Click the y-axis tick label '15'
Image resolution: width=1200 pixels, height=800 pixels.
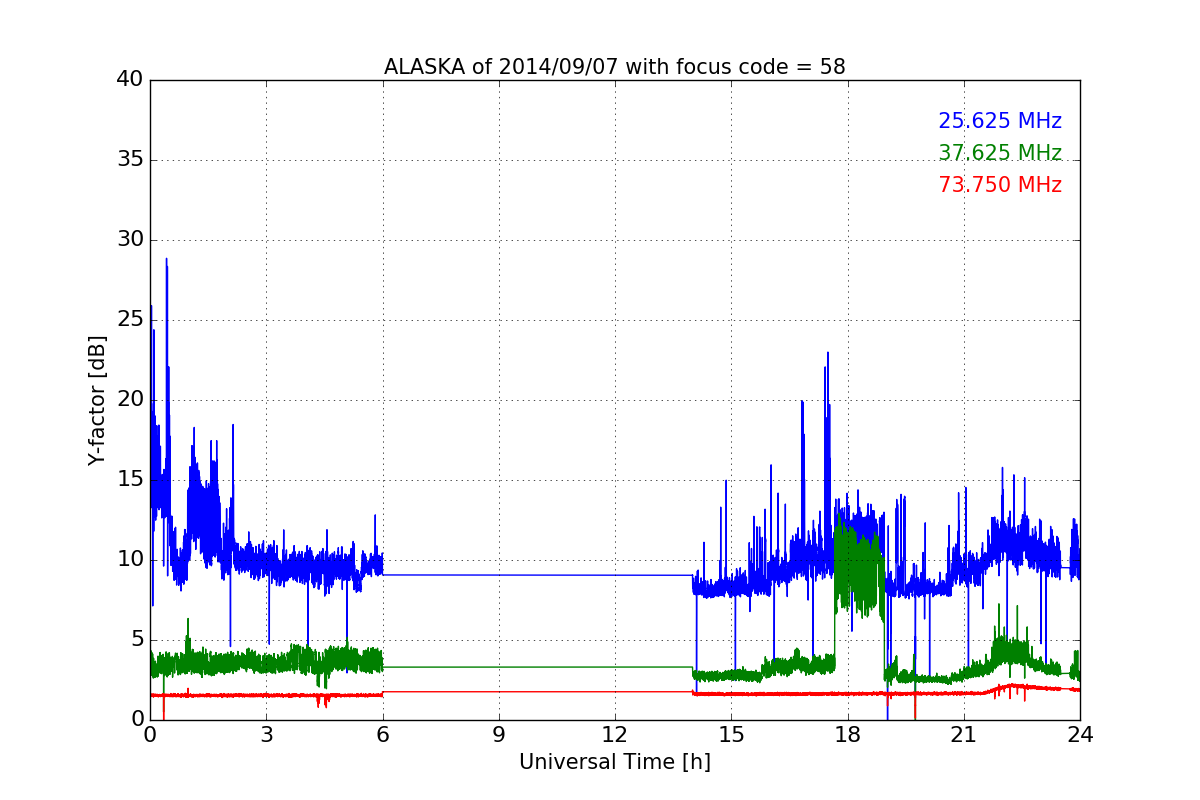coord(130,480)
